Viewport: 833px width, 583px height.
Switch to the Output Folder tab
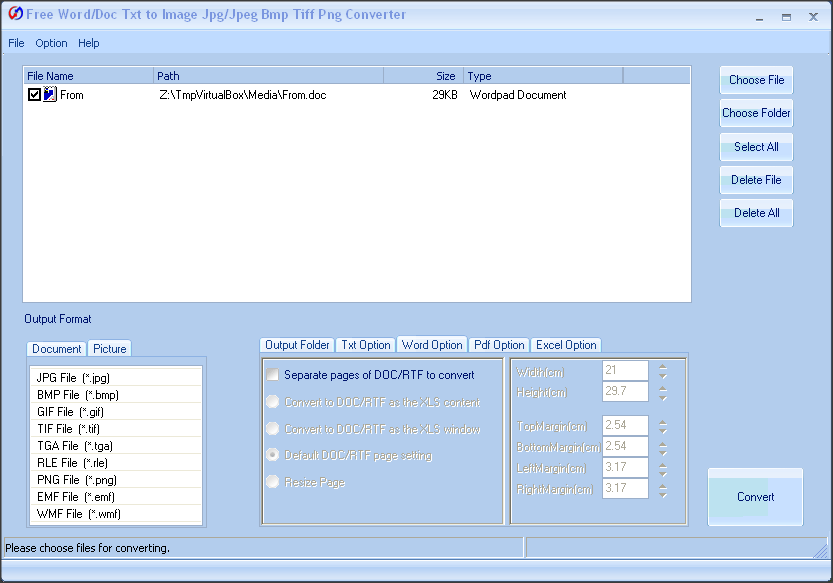297,345
